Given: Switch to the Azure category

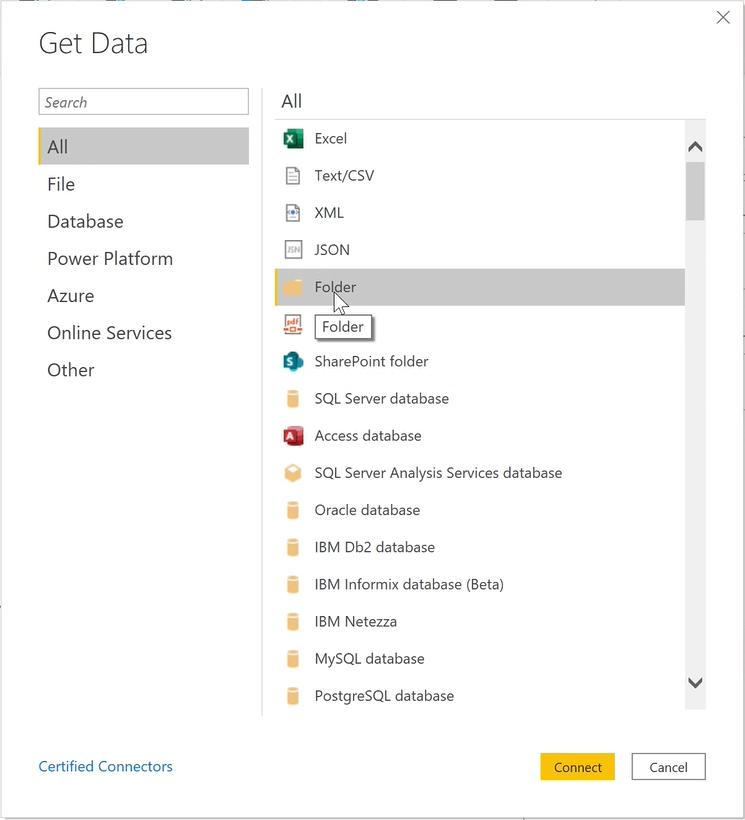Looking at the screenshot, I should 71,295.
